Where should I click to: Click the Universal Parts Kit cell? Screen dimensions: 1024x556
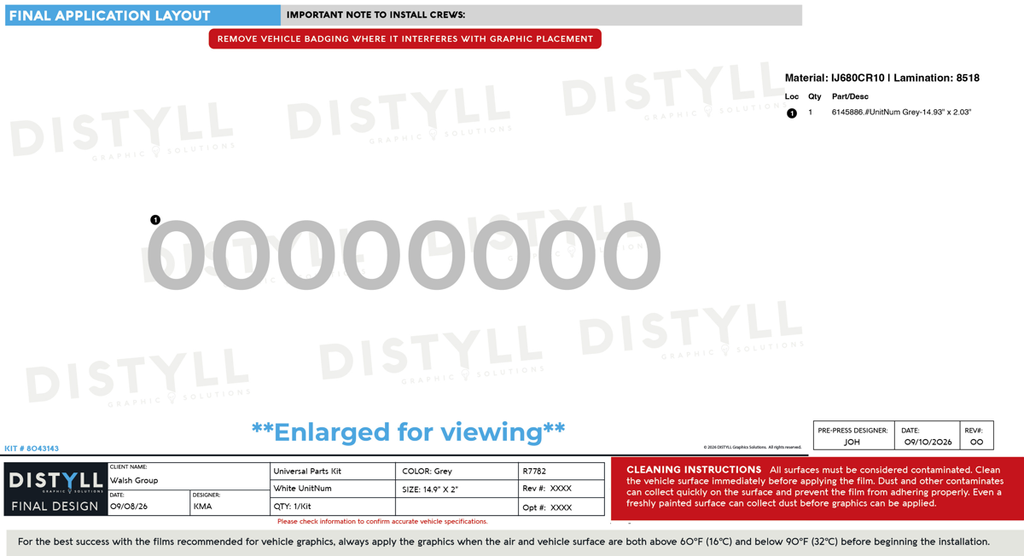[x=332, y=471]
